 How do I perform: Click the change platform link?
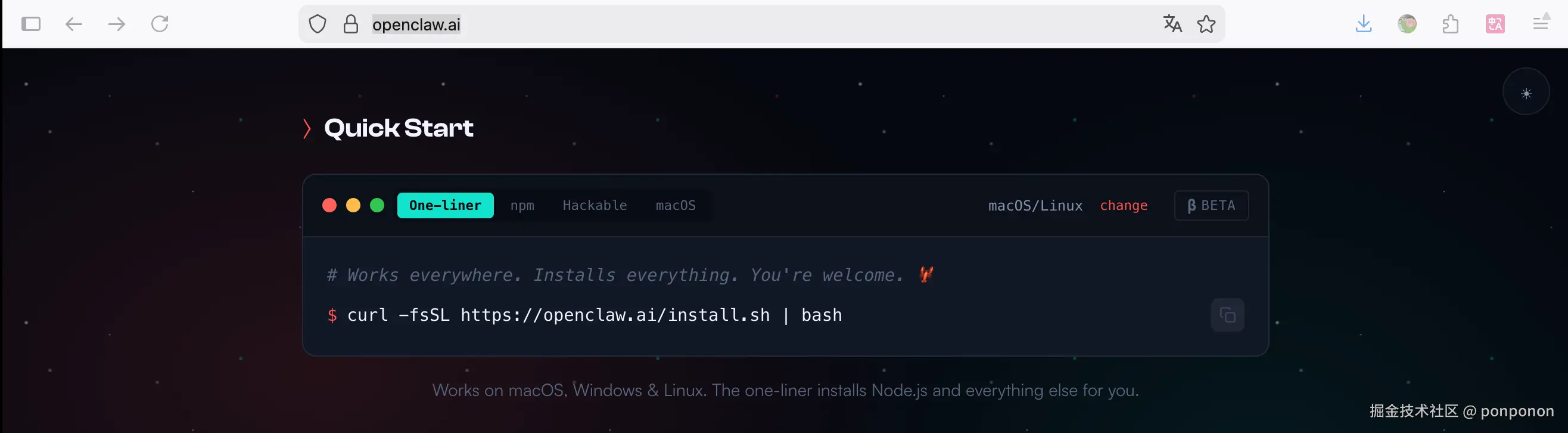tap(1124, 205)
